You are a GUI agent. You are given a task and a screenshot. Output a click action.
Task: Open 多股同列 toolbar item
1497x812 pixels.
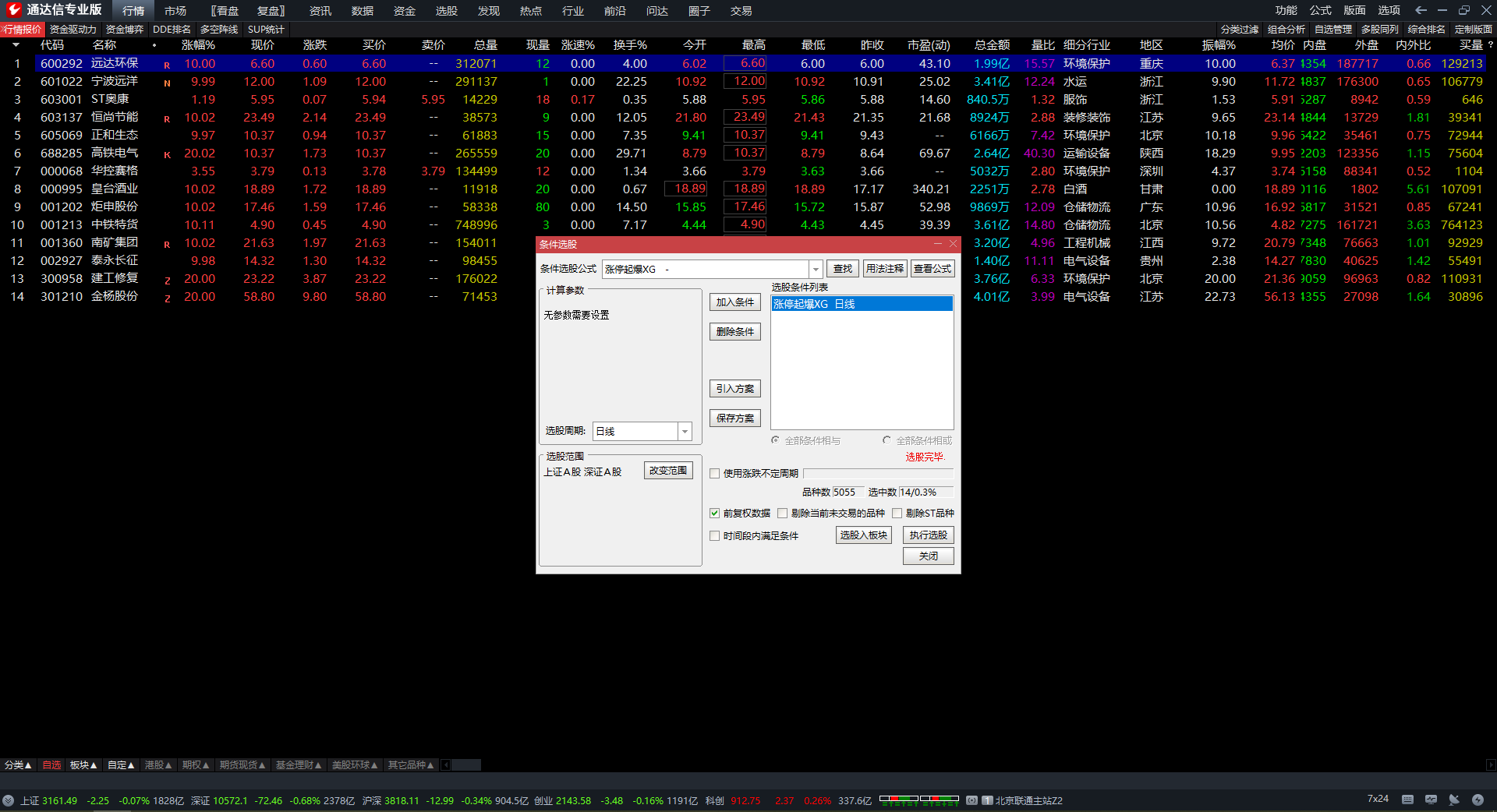point(1380,29)
